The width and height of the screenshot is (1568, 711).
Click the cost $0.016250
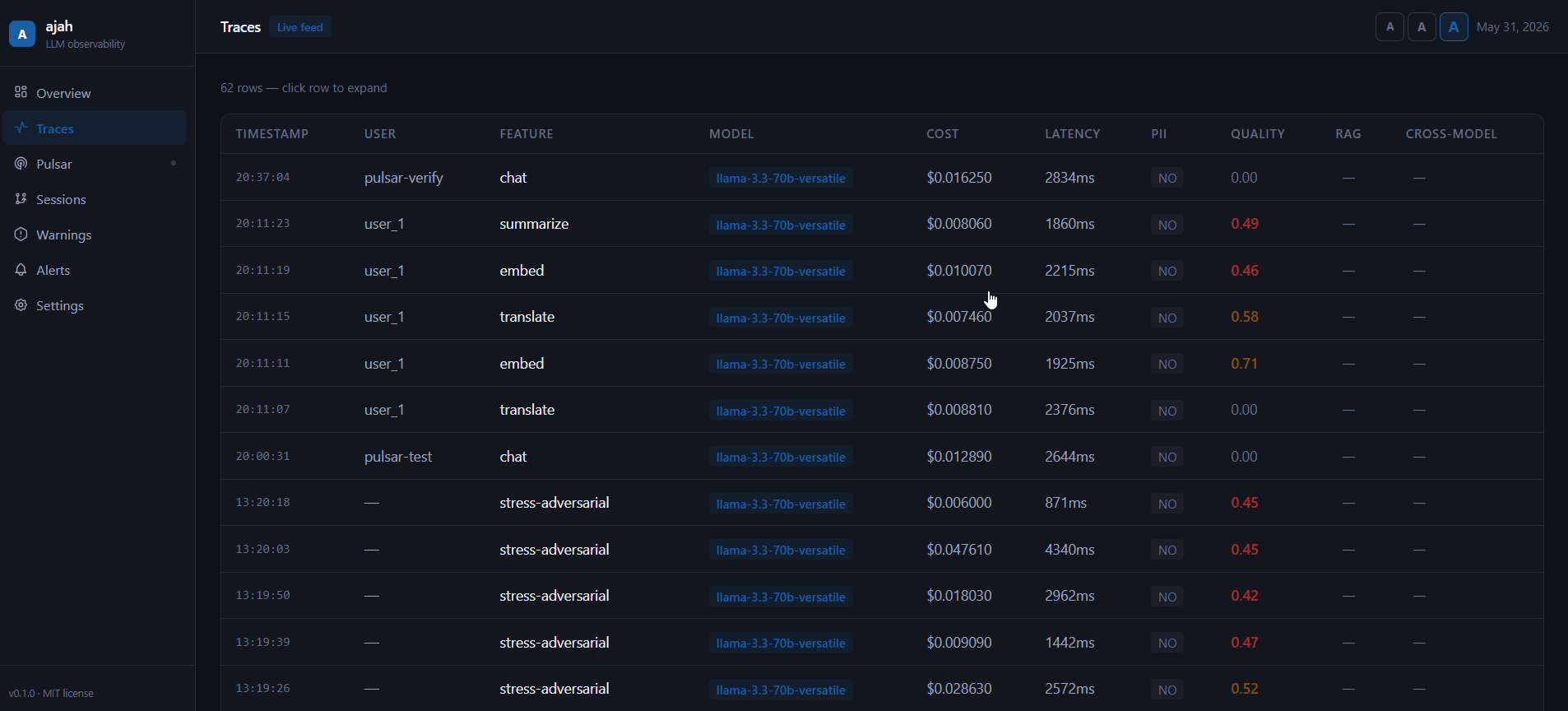coord(959,178)
